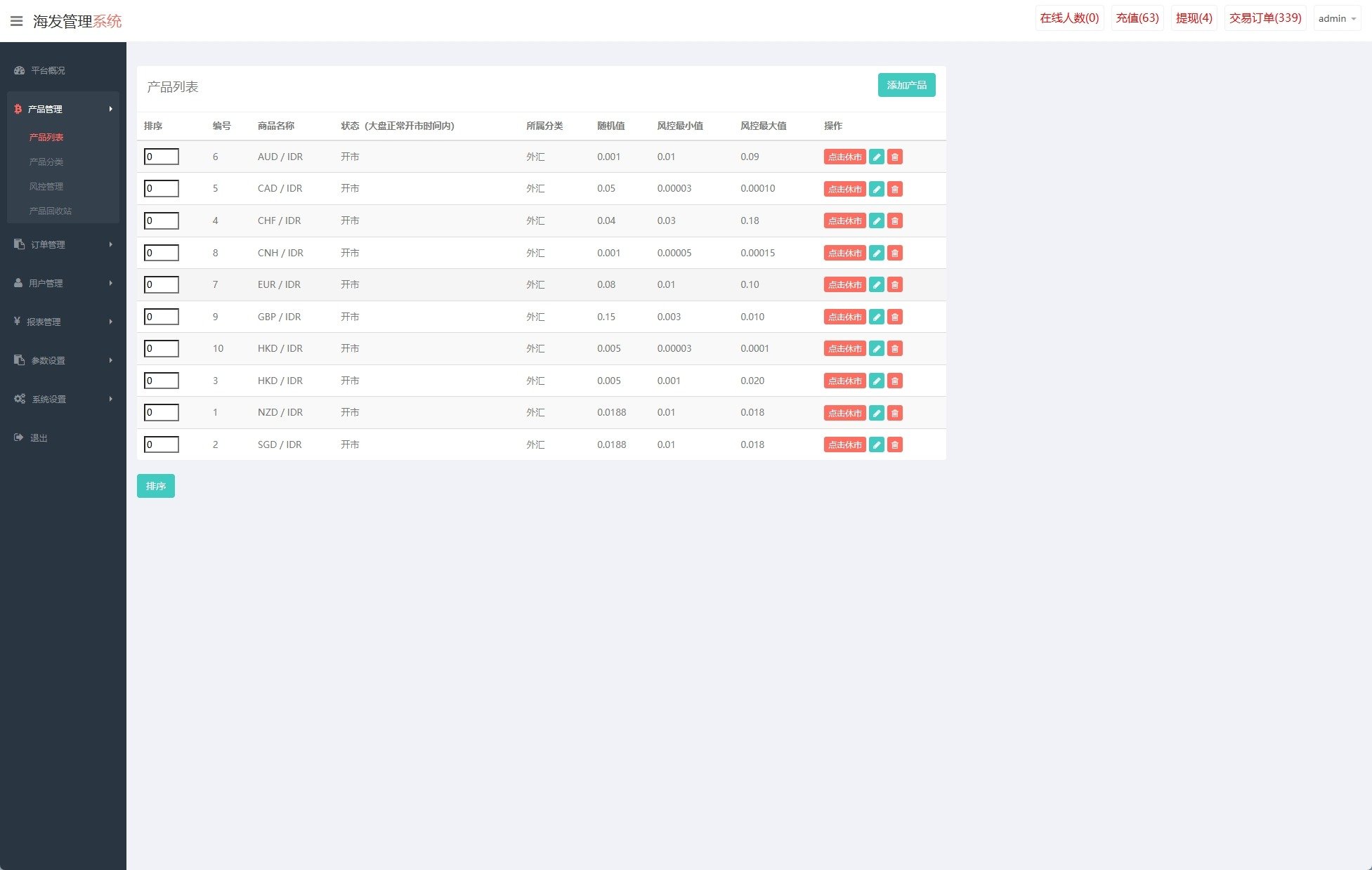Edit the SGD / IDR product row
Viewport: 1372px width, 870px height.
(876, 444)
